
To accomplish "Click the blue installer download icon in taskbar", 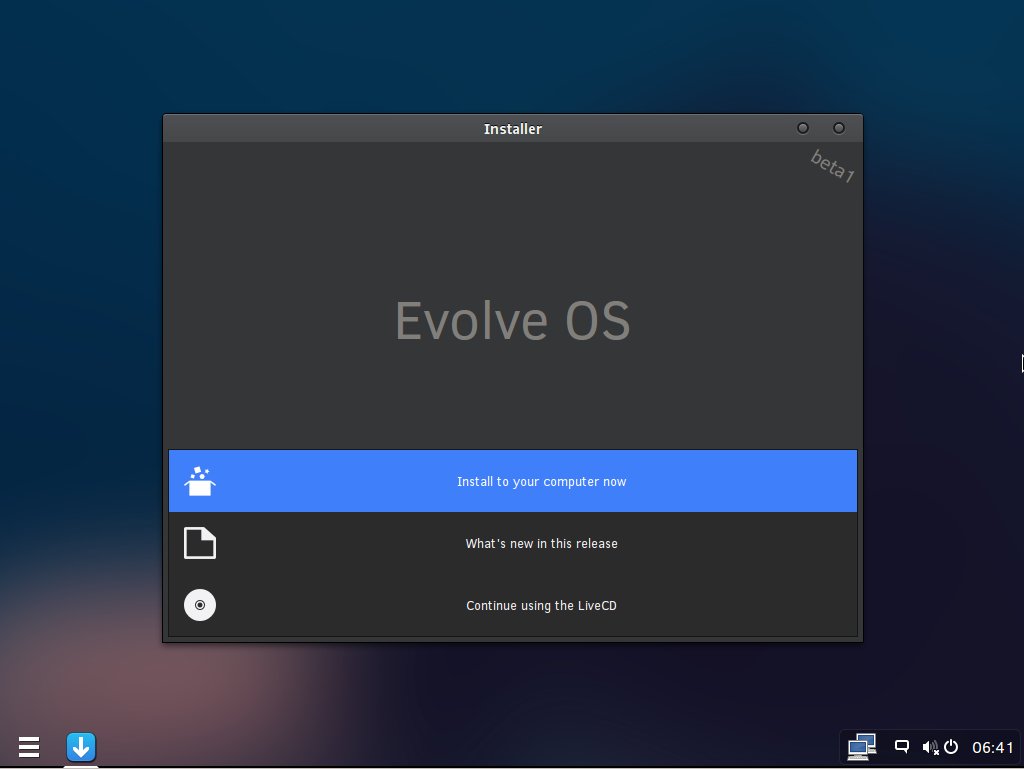I will click(x=81, y=747).
